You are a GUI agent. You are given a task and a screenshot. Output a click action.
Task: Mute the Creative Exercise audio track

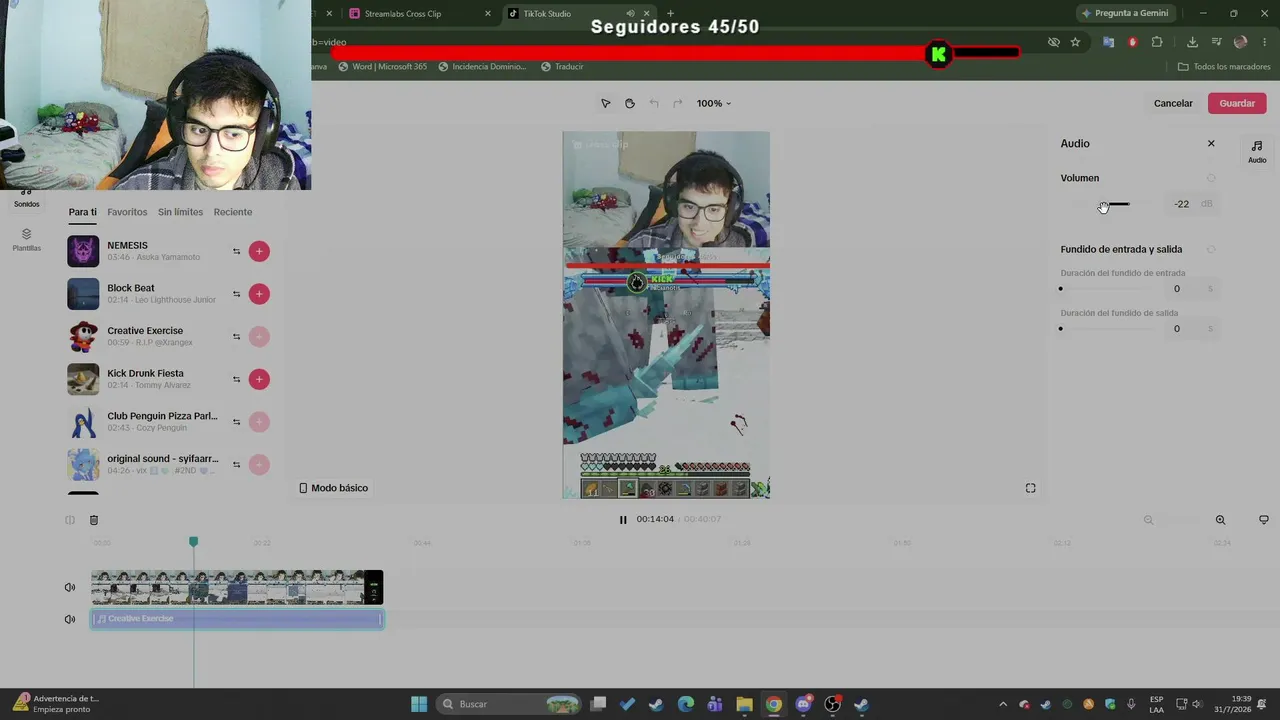[70, 619]
